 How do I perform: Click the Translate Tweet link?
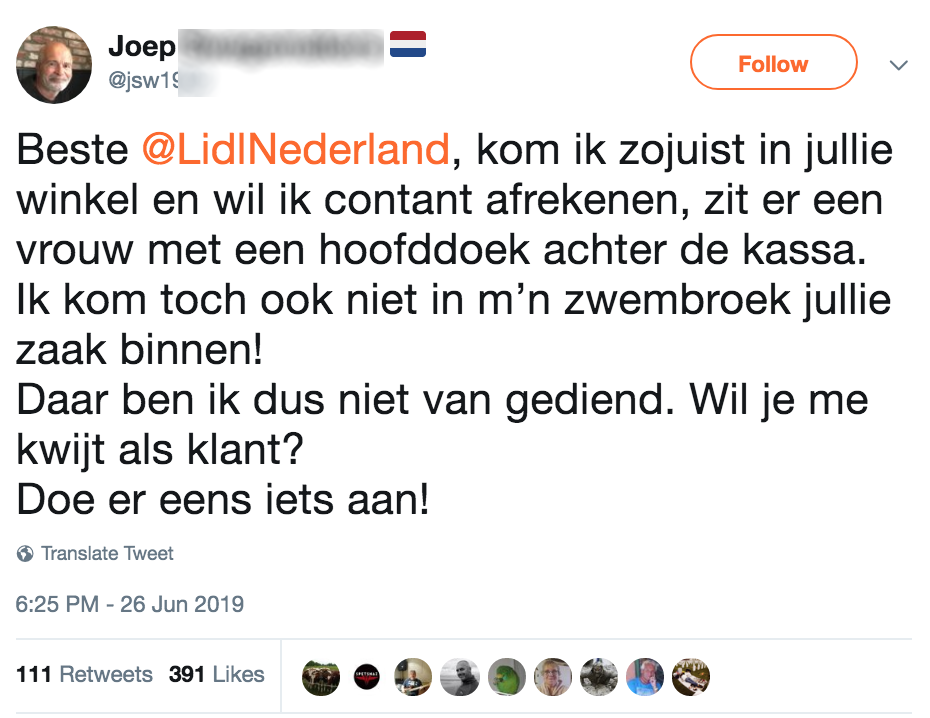coord(107,553)
